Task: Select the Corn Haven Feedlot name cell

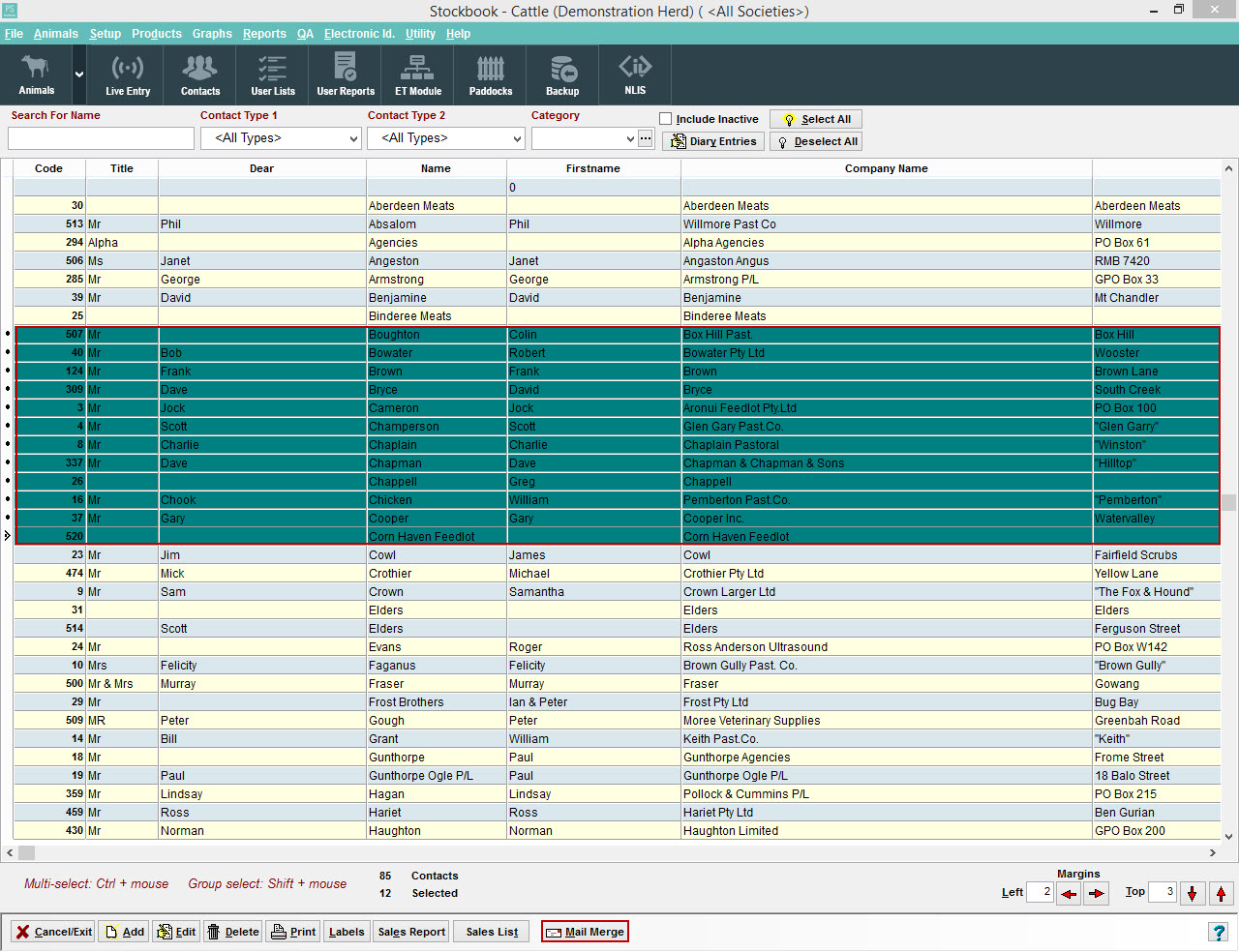Action: [437, 537]
